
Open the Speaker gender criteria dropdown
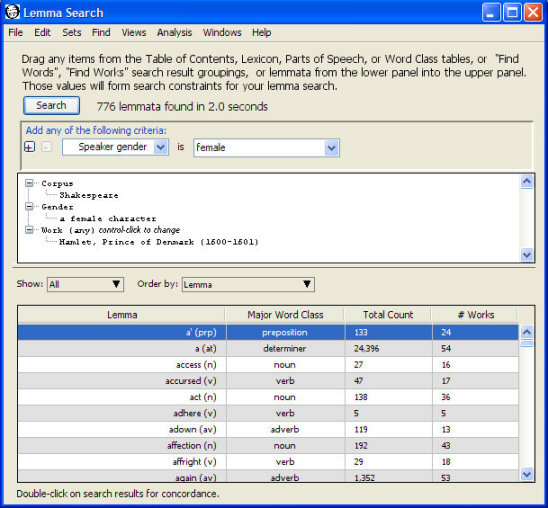[x=160, y=147]
